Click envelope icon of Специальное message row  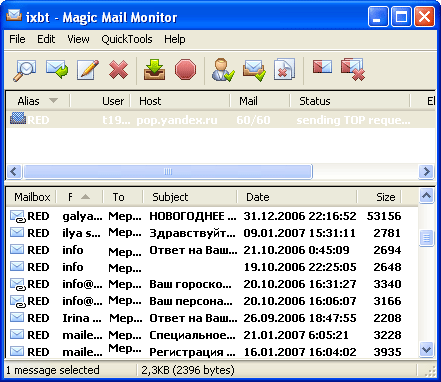click(17, 334)
